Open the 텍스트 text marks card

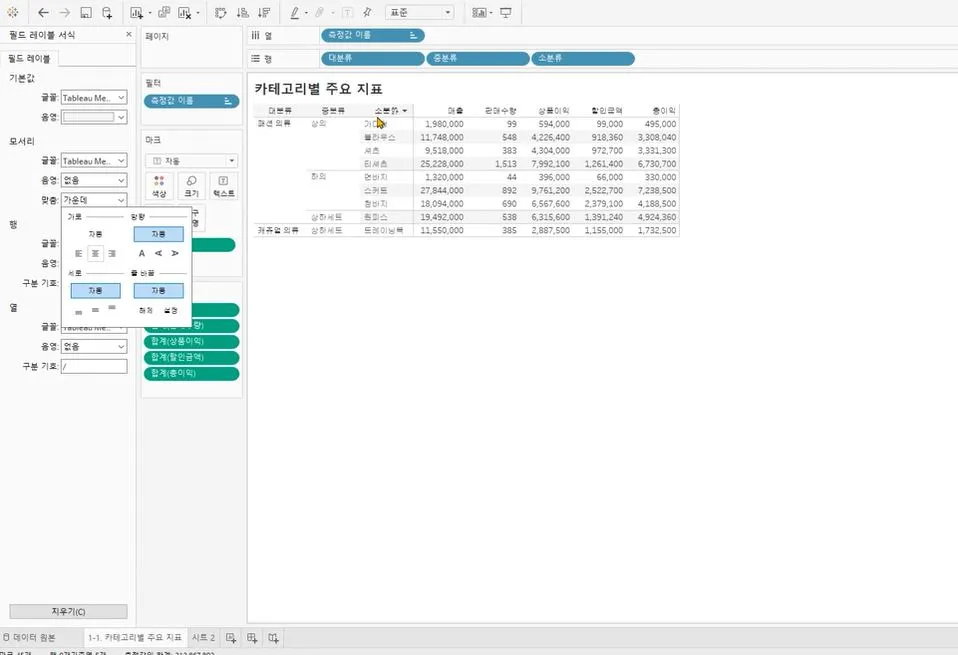[224, 186]
